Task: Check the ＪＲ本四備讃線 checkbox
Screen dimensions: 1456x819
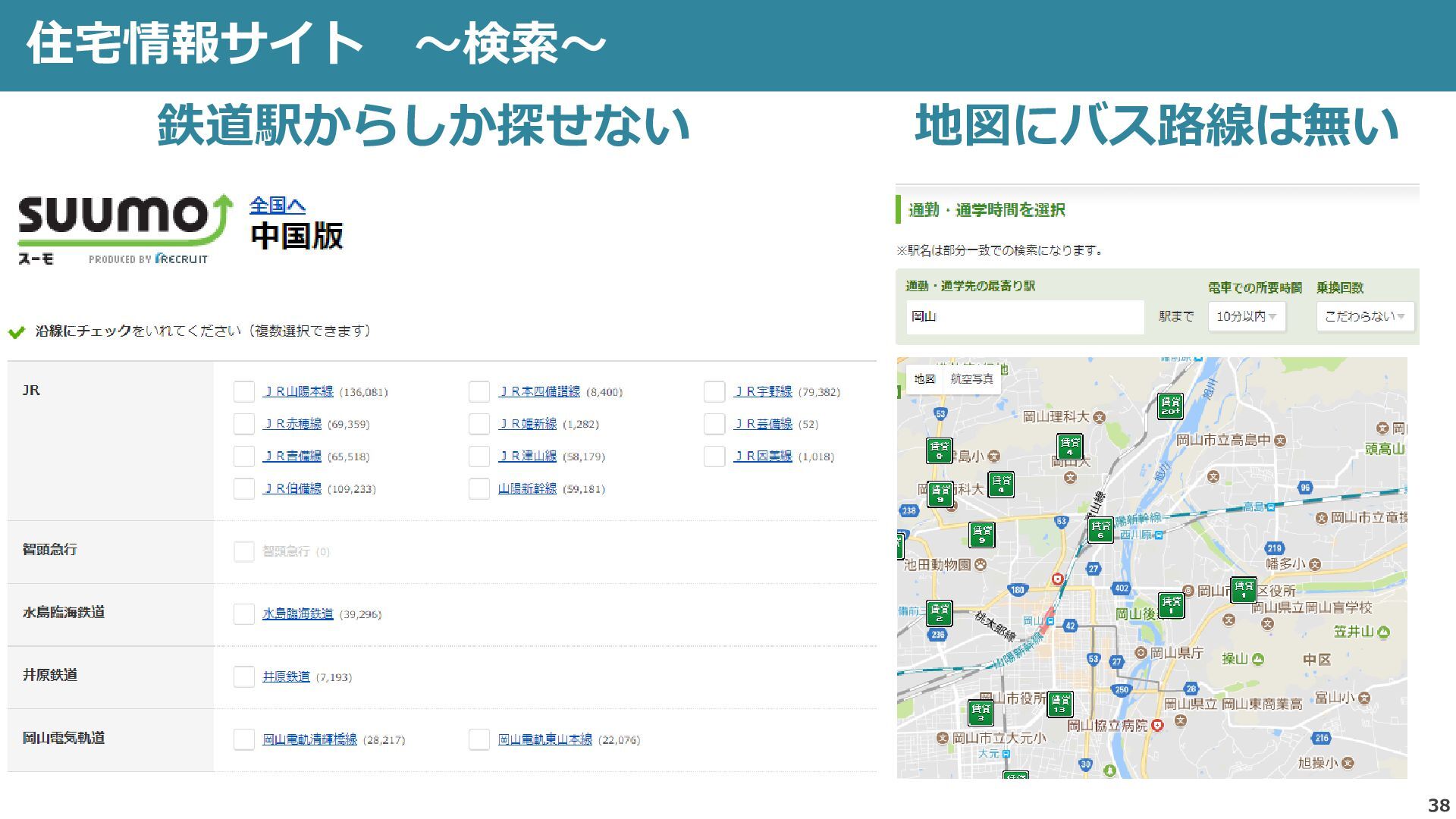Action: pos(479,391)
